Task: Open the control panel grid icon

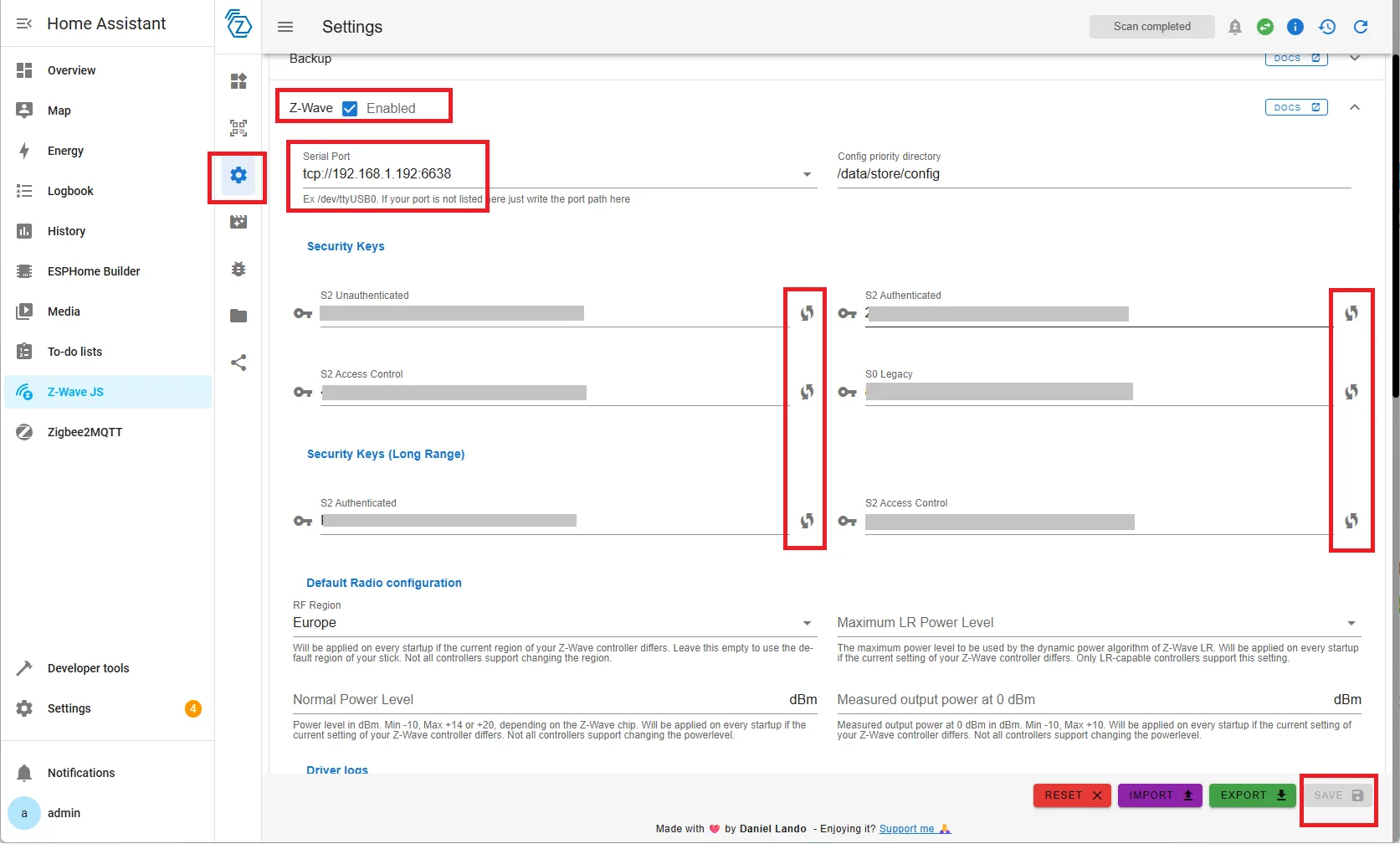Action: pyautogui.click(x=238, y=81)
